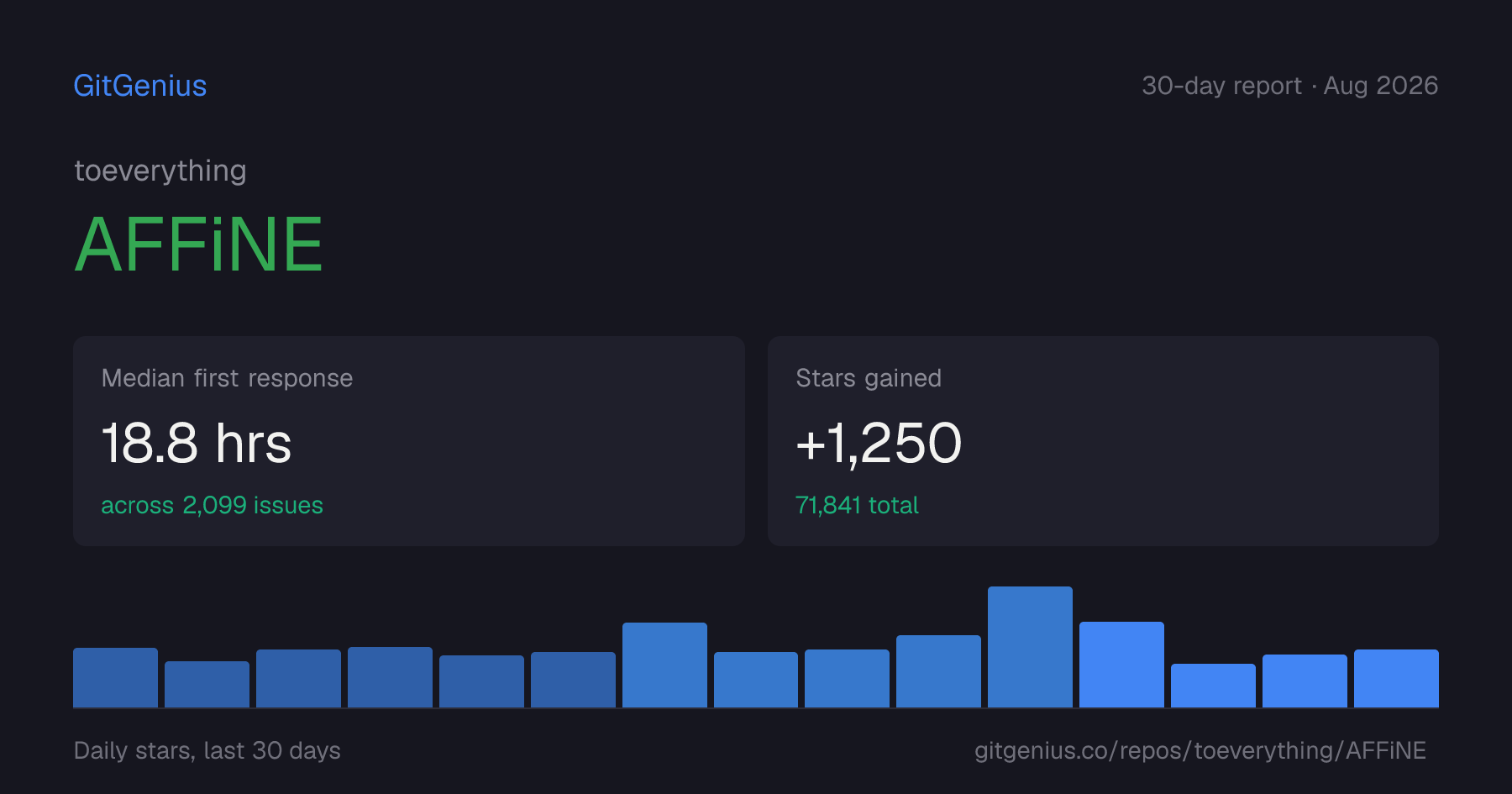Open the AFFiNE repository title
Image resolution: width=1512 pixels, height=794 pixels.
199,245
